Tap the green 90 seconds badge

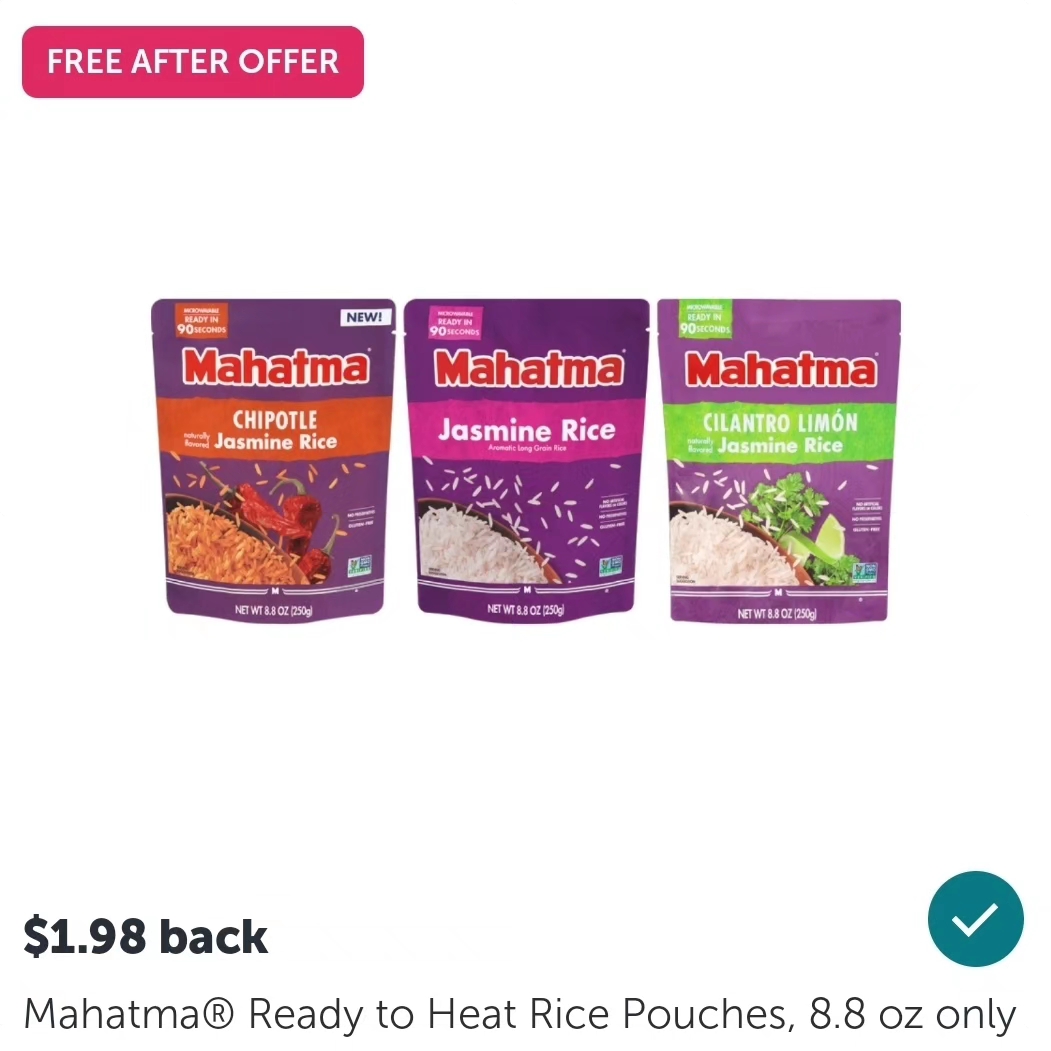705,318
